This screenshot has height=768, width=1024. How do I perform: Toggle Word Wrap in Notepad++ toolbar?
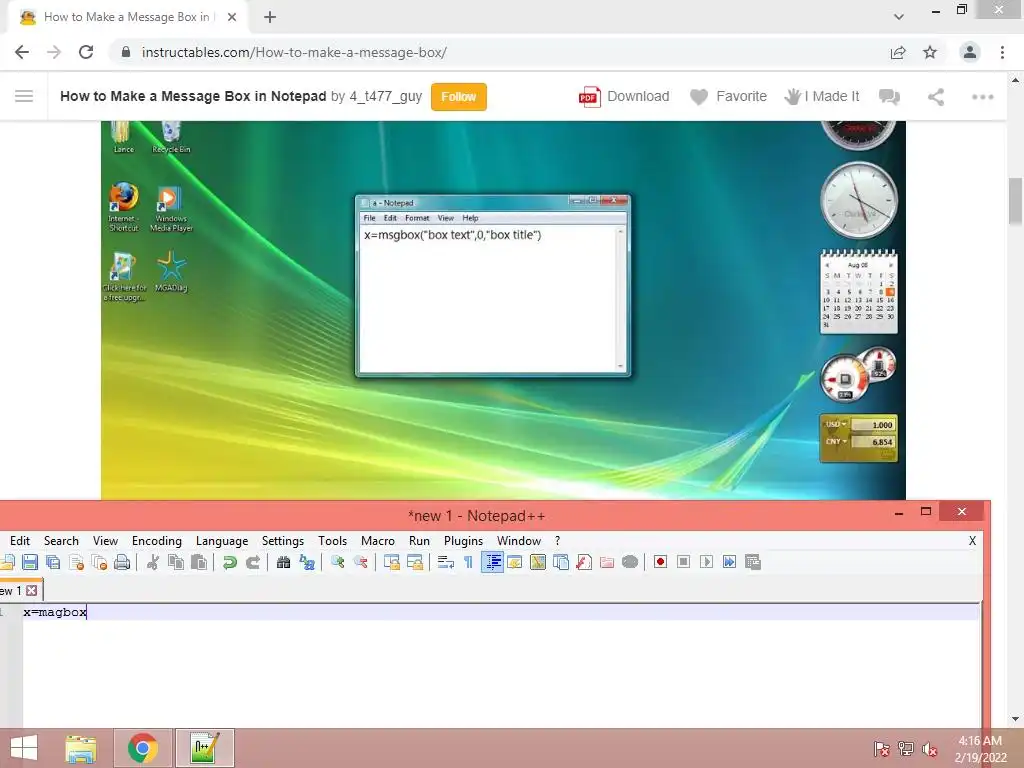click(445, 562)
